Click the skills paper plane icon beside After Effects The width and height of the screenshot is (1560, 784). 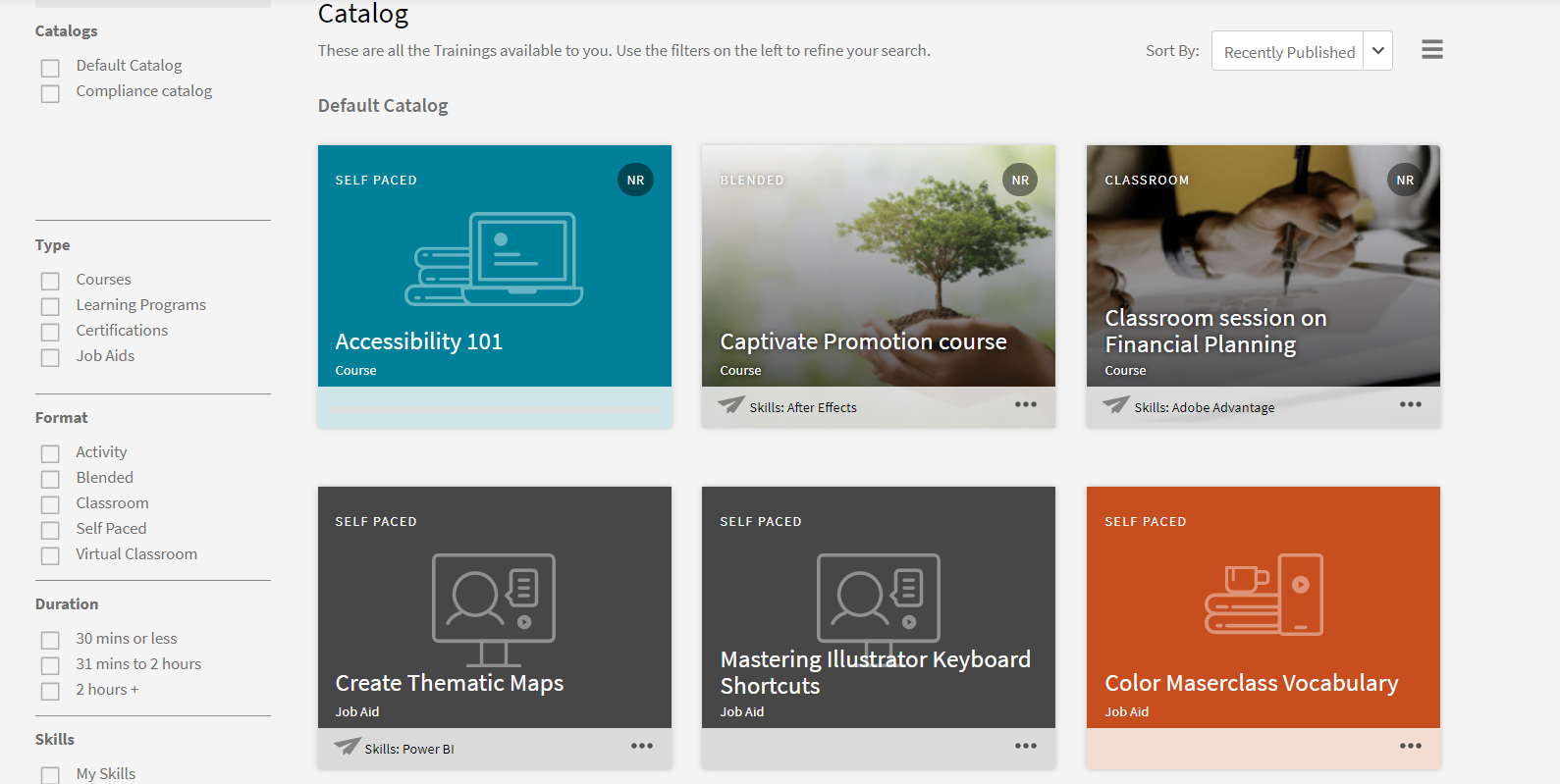(731, 404)
